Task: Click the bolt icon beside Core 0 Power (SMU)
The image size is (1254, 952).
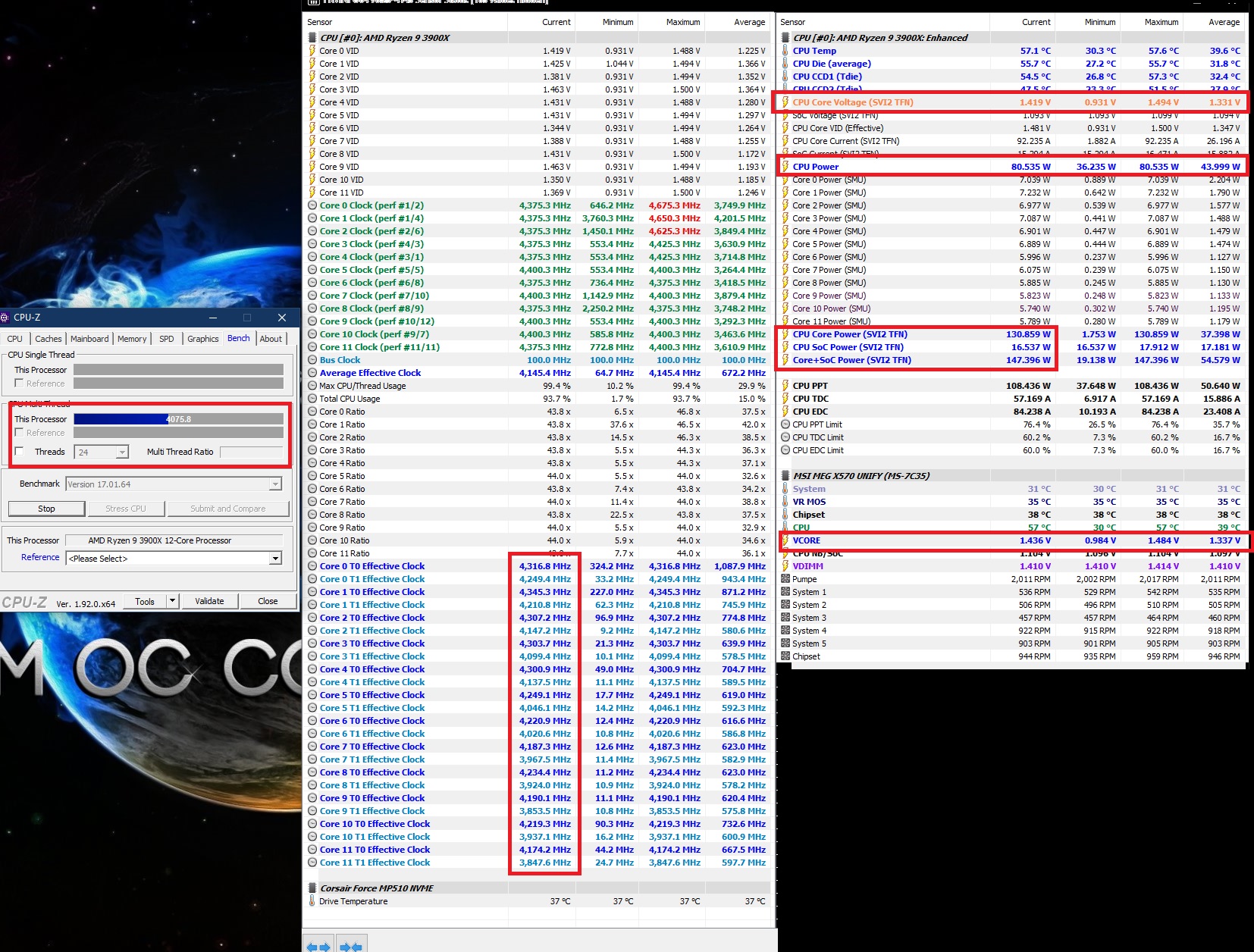Action: (785, 180)
